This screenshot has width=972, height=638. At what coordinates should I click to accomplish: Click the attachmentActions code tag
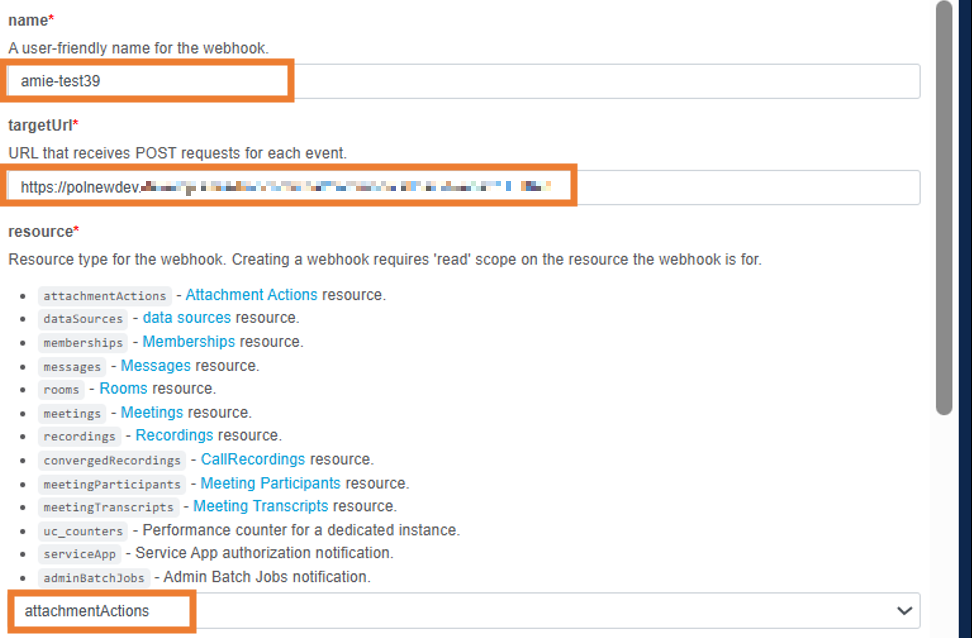pyautogui.click(x=105, y=296)
